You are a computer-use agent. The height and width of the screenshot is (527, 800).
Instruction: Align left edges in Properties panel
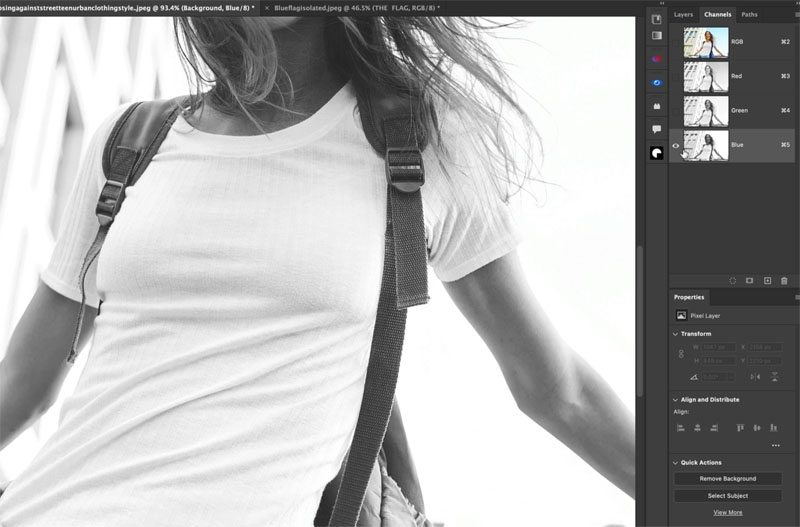coord(681,427)
